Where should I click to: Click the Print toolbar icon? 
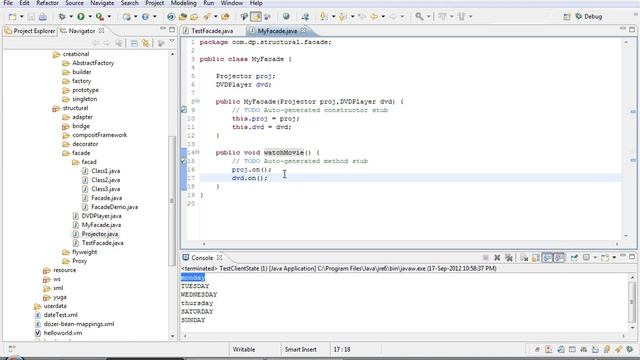coord(43,17)
